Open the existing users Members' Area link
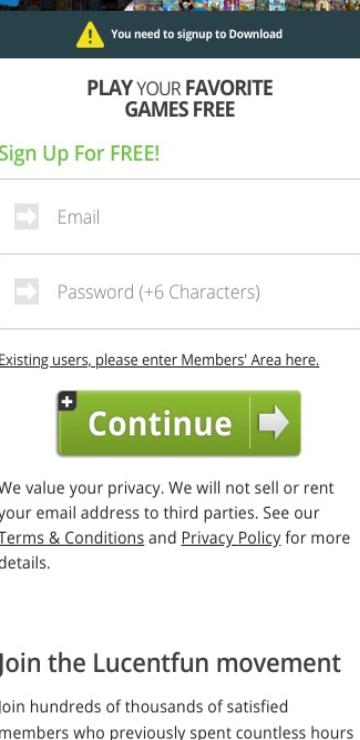The width and height of the screenshot is (360, 740). [159, 360]
